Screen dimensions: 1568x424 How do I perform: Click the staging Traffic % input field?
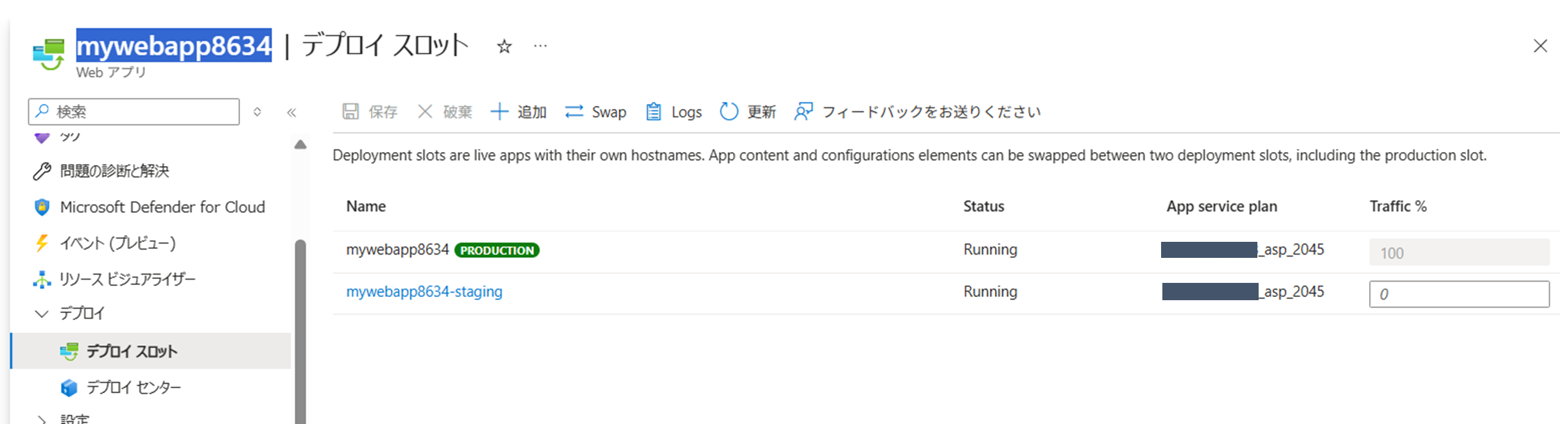(1459, 294)
